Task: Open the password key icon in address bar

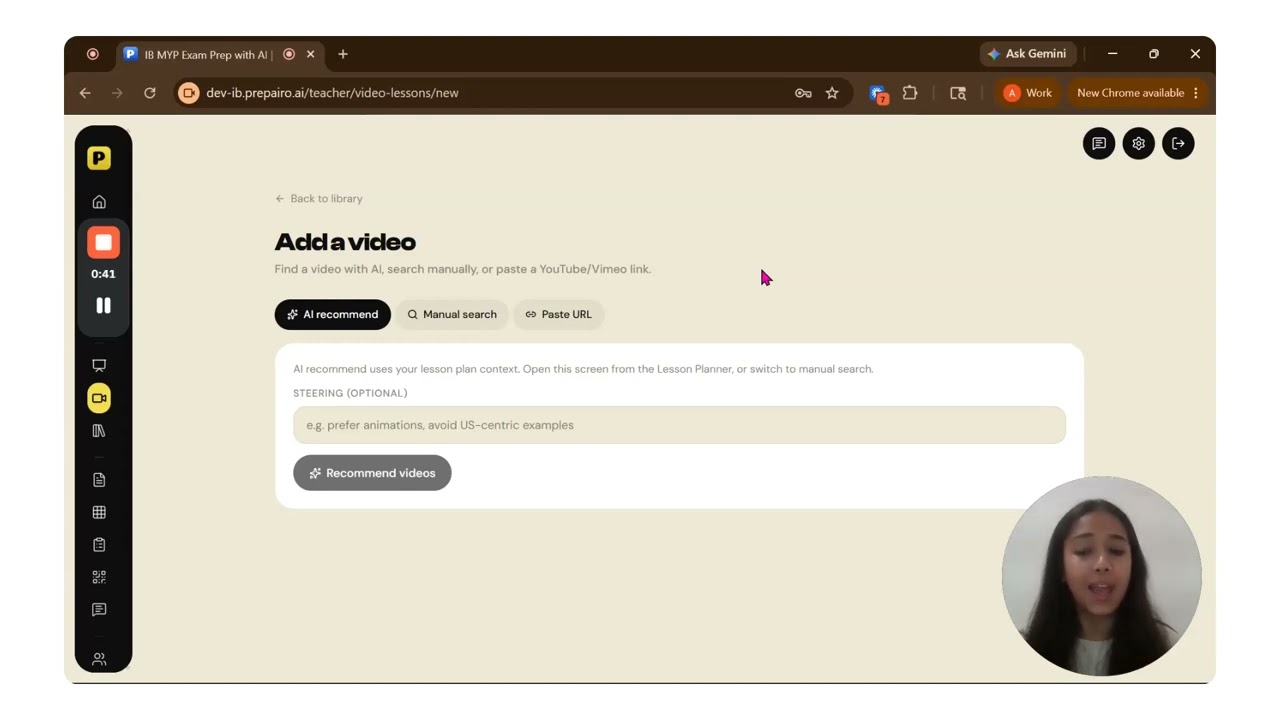Action: click(803, 93)
